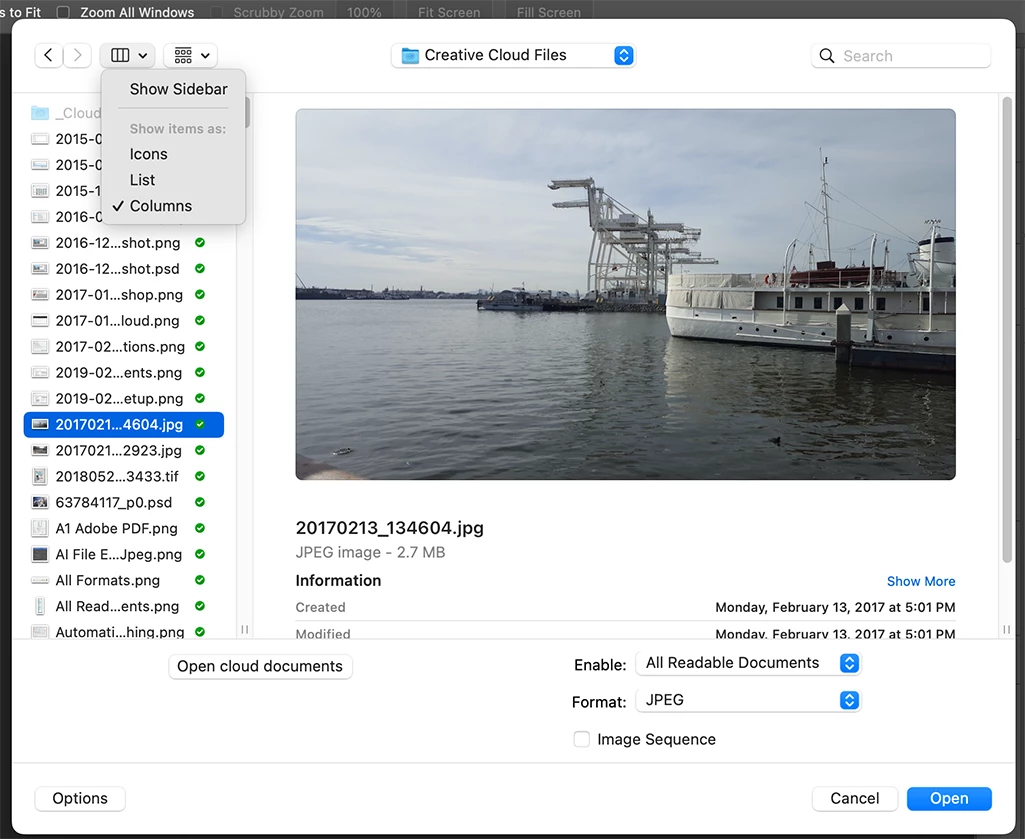The width and height of the screenshot is (1025, 839).
Task: Toggle Zoom All Windows checkbox in Photoshop bar
Action: point(63,12)
